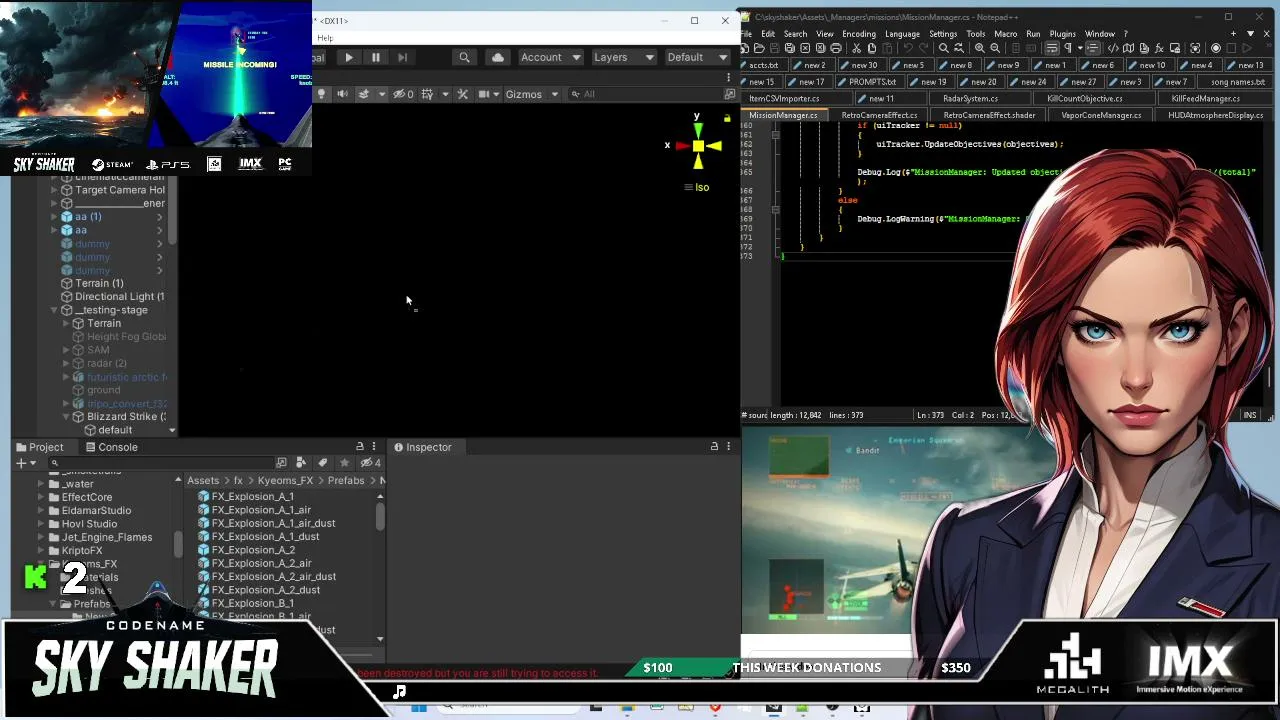Pause the Unity game preview
Image resolution: width=1280 pixels, height=720 pixels.
tap(375, 57)
